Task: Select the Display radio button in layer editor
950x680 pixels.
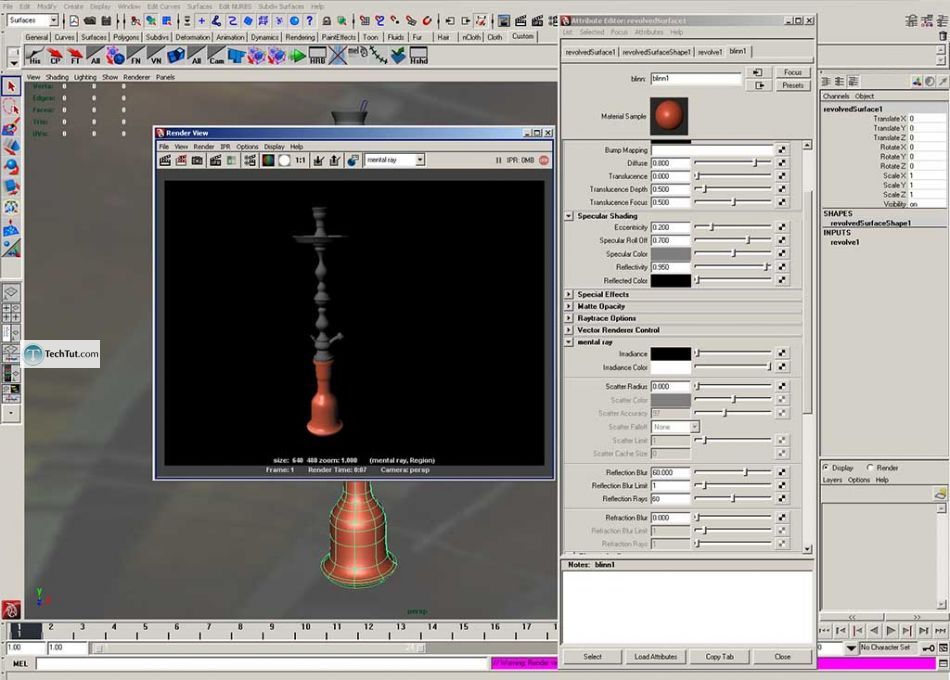Action: coord(826,467)
